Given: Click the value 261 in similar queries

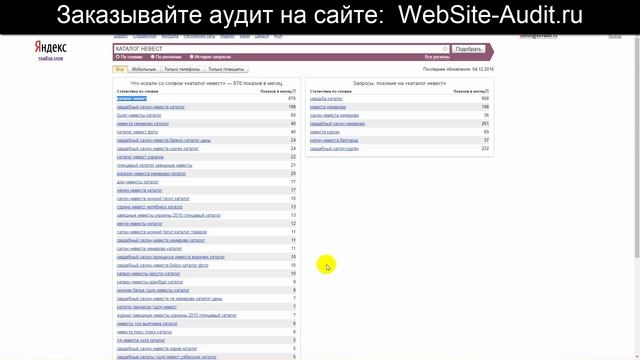Looking at the screenshot, I should pyautogui.click(x=485, y=124).
